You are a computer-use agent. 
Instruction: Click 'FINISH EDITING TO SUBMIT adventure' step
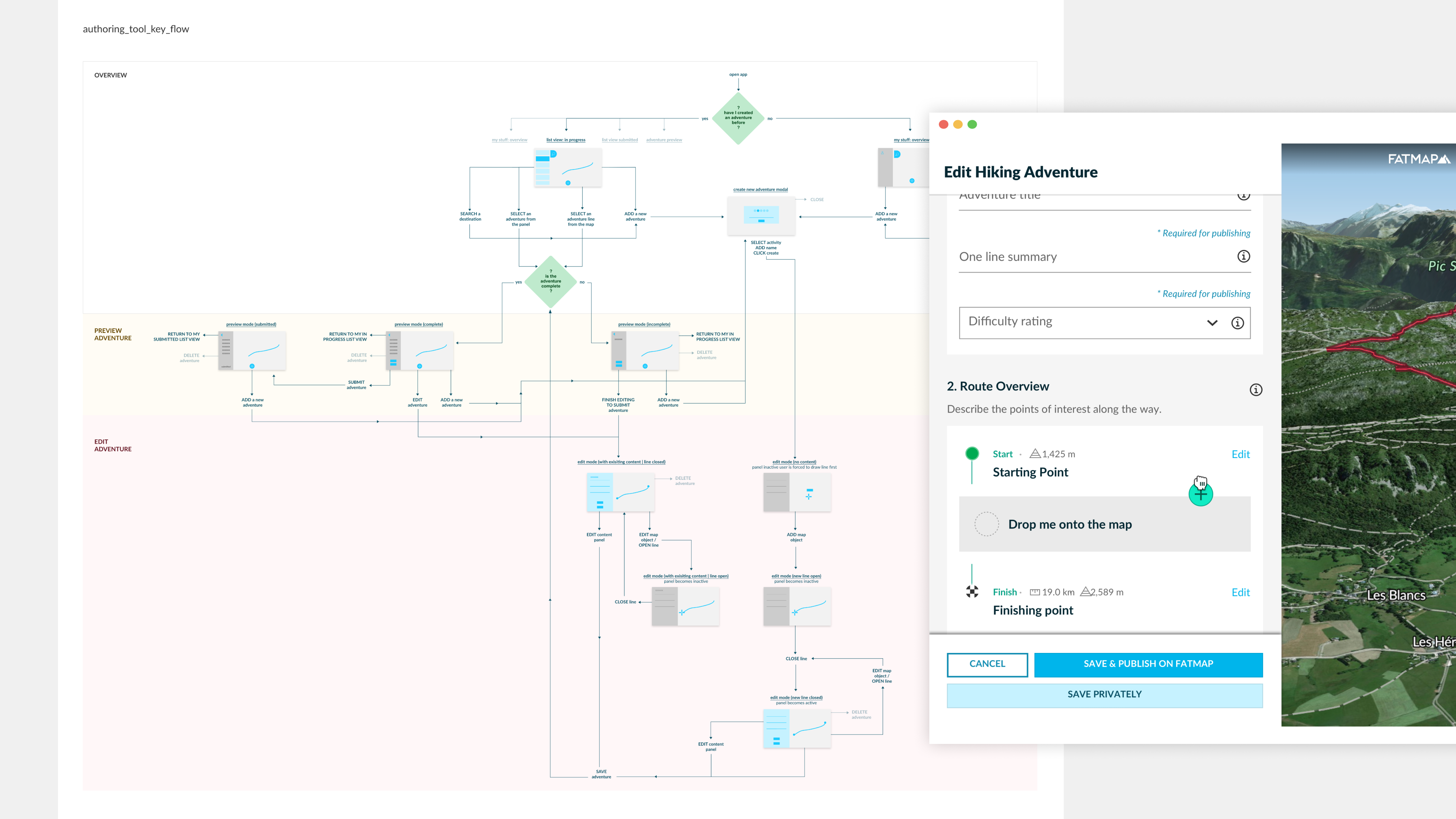[x=618, y=405]
